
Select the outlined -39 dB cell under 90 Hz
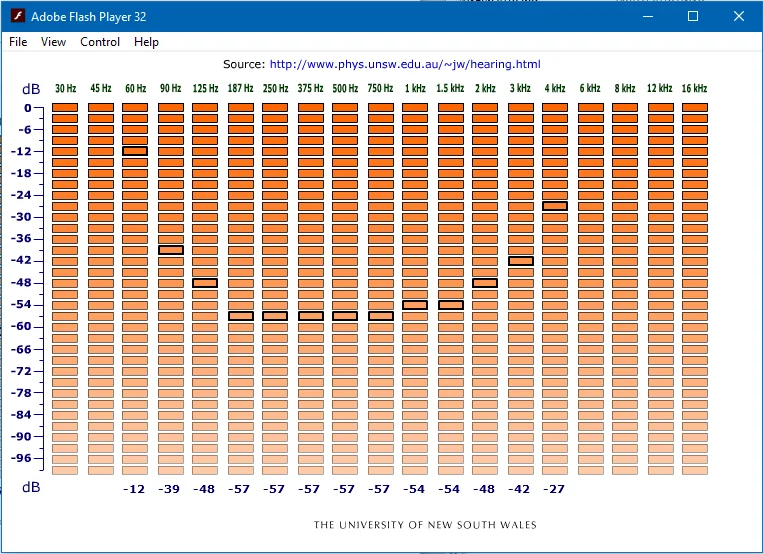(x=171, y=250)
